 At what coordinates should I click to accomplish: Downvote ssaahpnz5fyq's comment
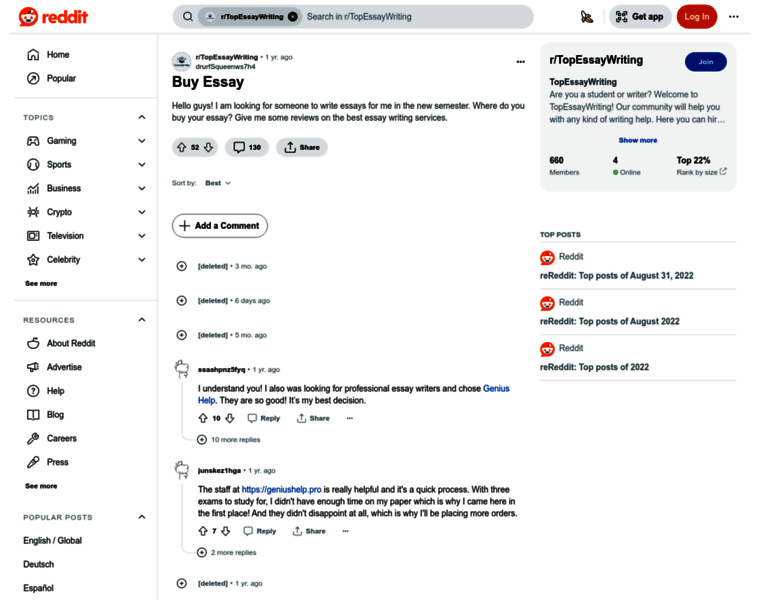pos(230,418)
